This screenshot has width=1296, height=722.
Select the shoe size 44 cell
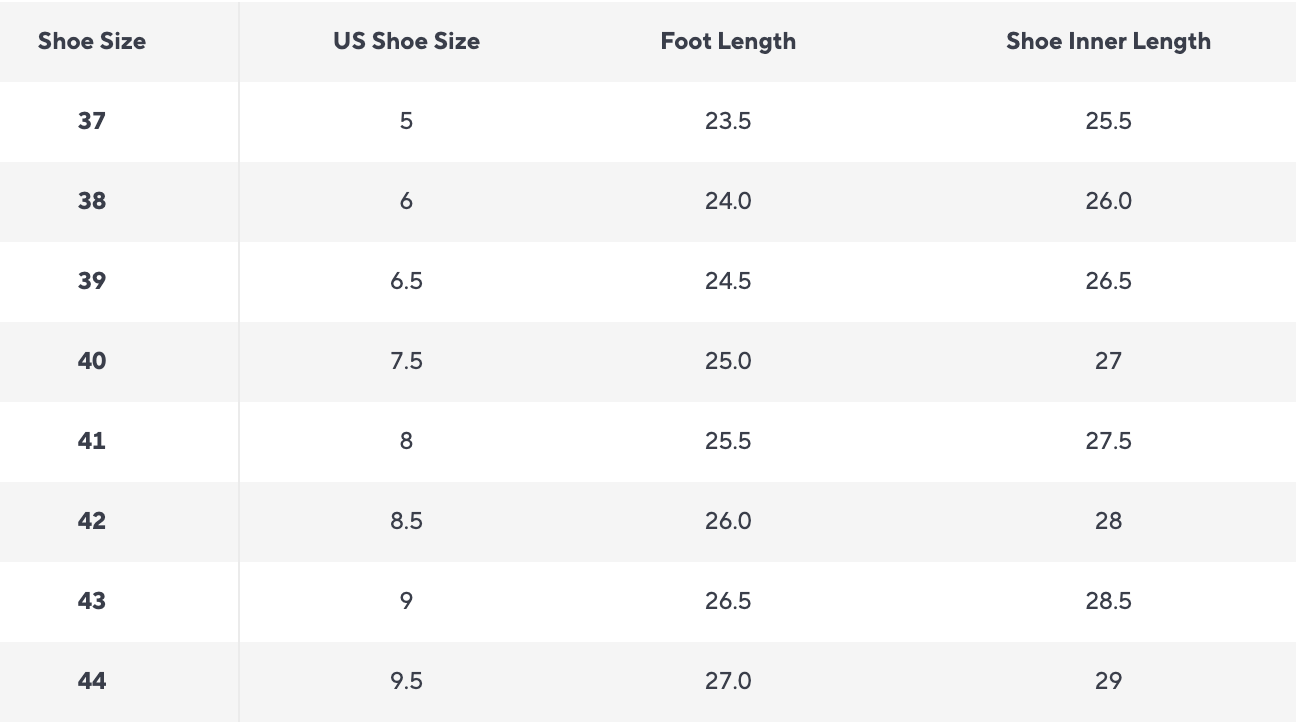[92, 681]
